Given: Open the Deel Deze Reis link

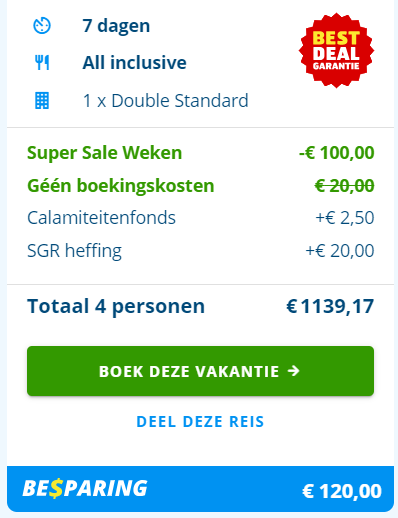Looking at the screenshot, I should pyautogui.click(x=200, y=422).
